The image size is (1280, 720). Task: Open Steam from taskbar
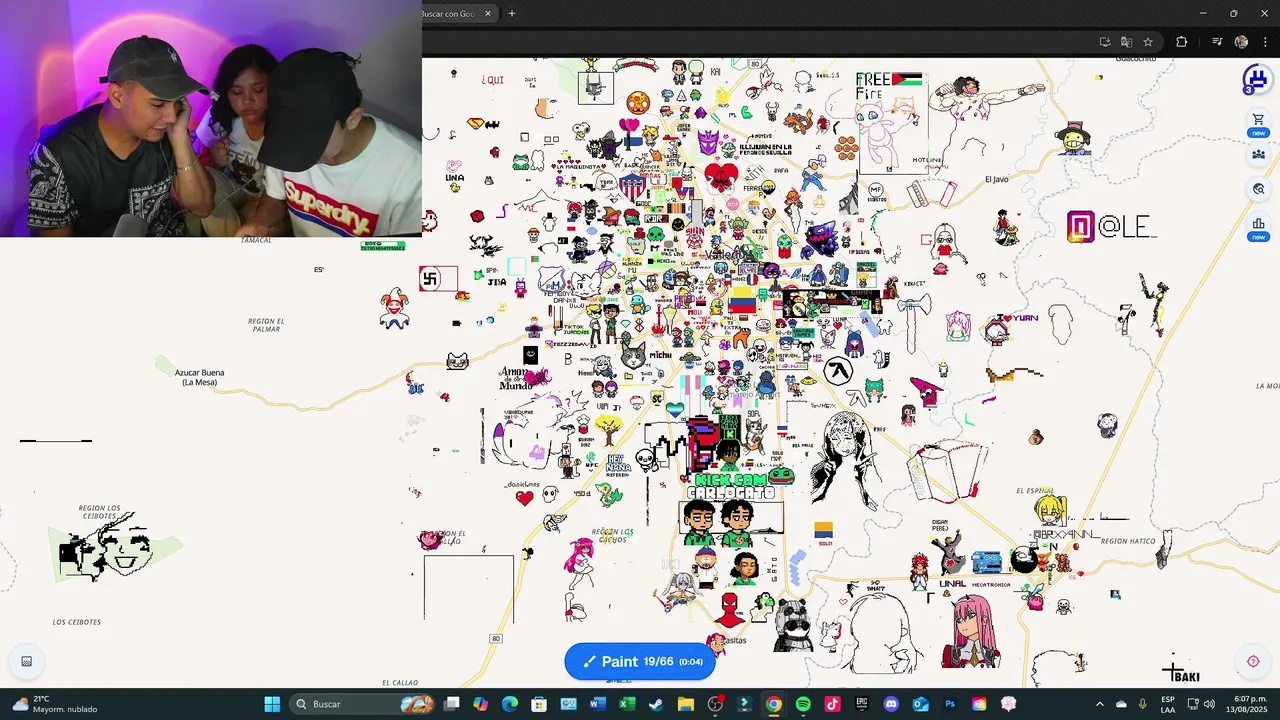pyautogui.click(x=656, y=704)
